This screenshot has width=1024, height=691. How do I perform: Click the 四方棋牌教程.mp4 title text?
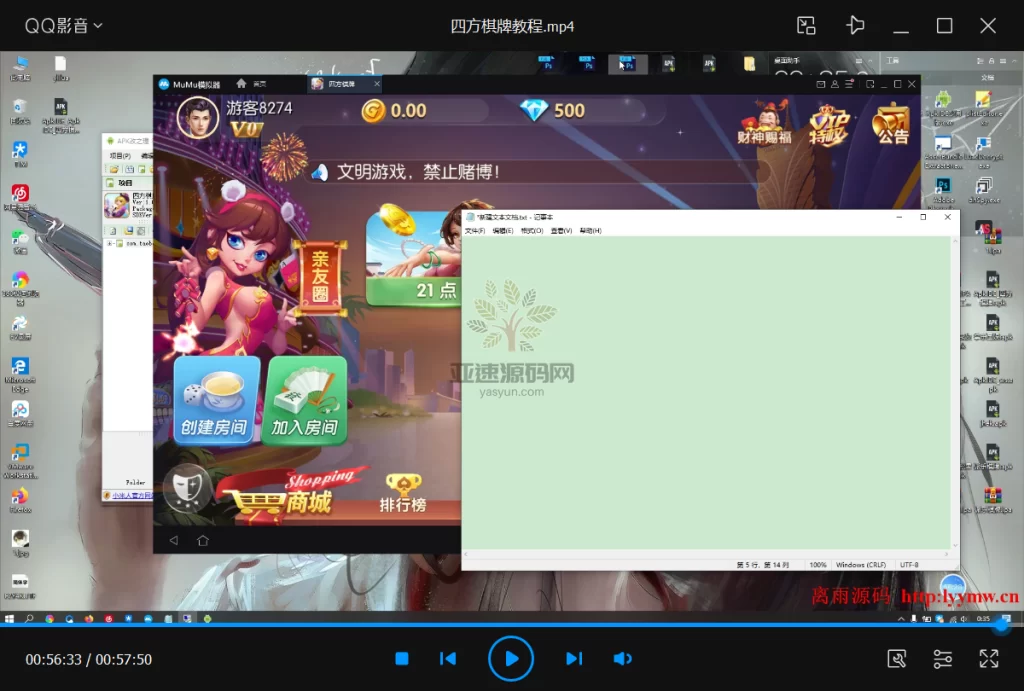pyautogui.click(x=512, y=26)
